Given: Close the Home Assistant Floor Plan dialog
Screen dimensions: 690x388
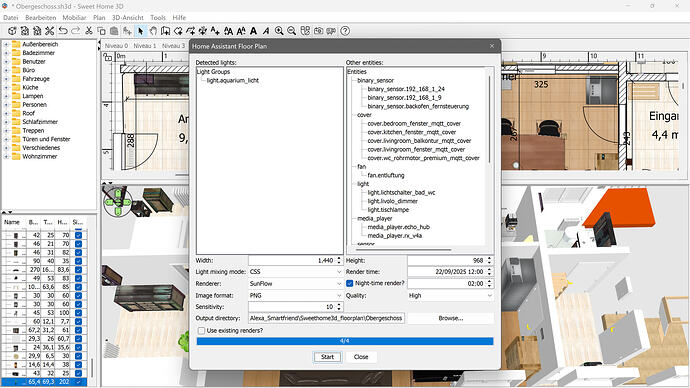Looking at the screenshot, I should click(x=492, y=46).
